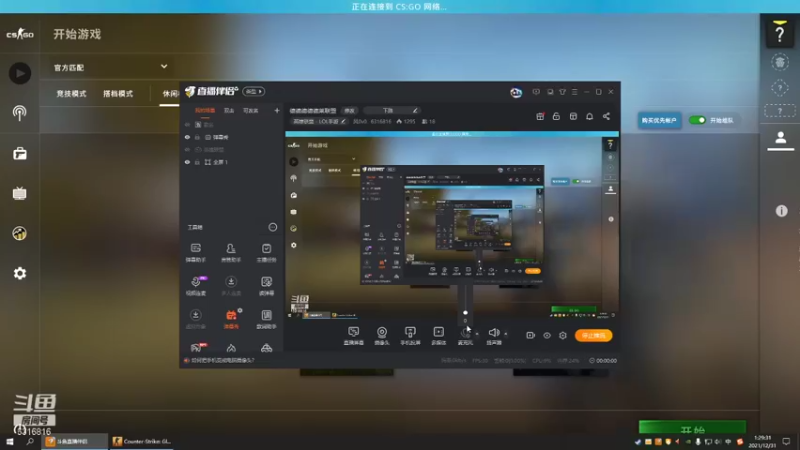
Task: Click the CS:GO info circle icon
Action: tap(781, 211)
